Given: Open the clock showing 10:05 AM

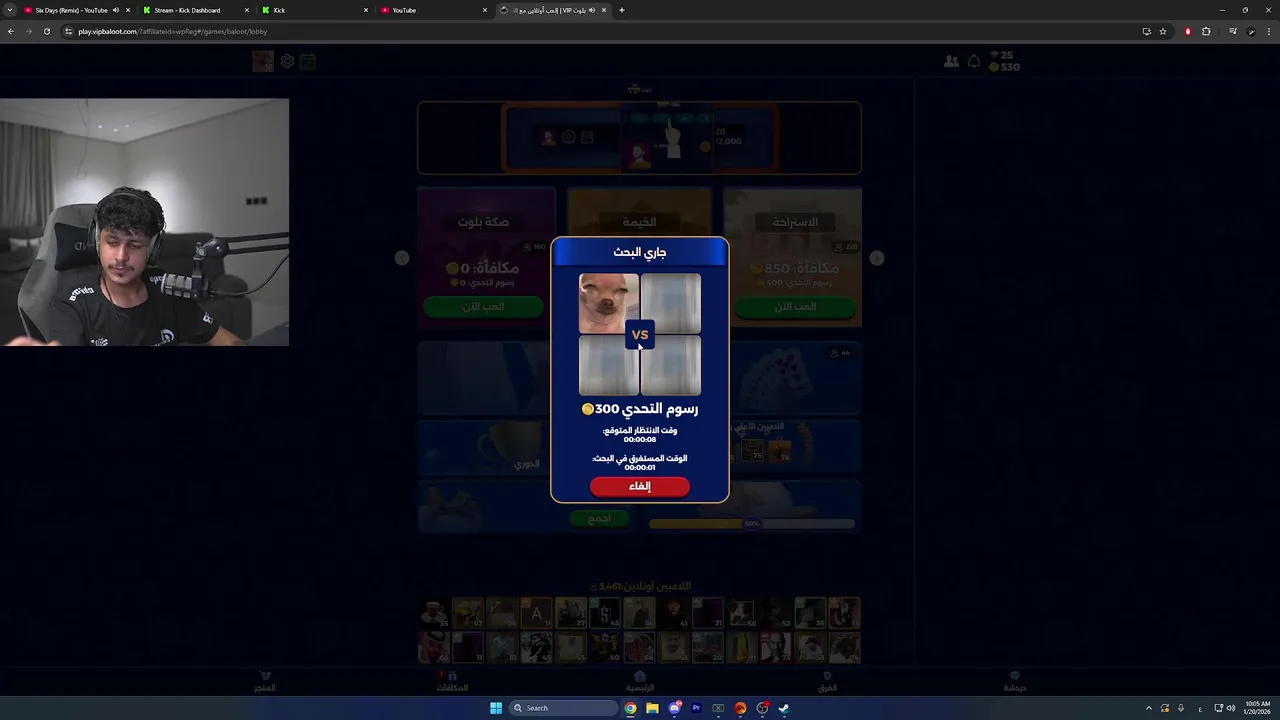Looking at the screenshot, I should 1257,708.
